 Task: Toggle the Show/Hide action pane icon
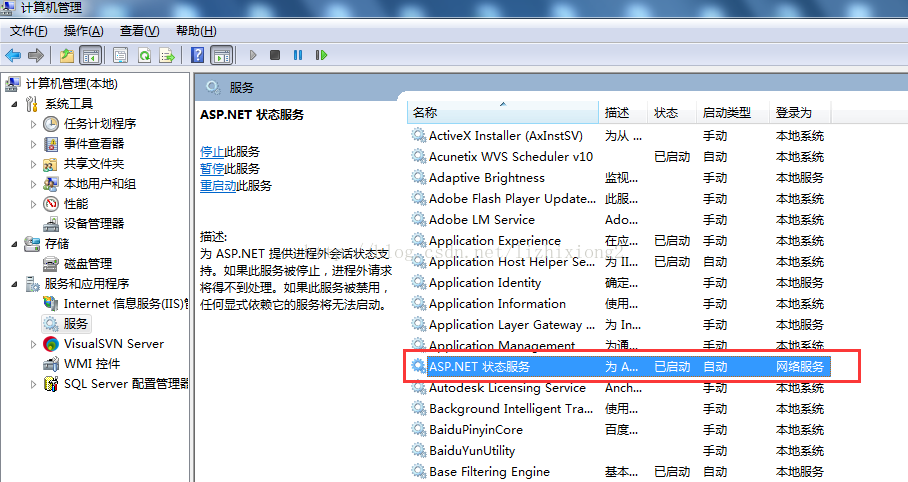[x=222, y=55]
